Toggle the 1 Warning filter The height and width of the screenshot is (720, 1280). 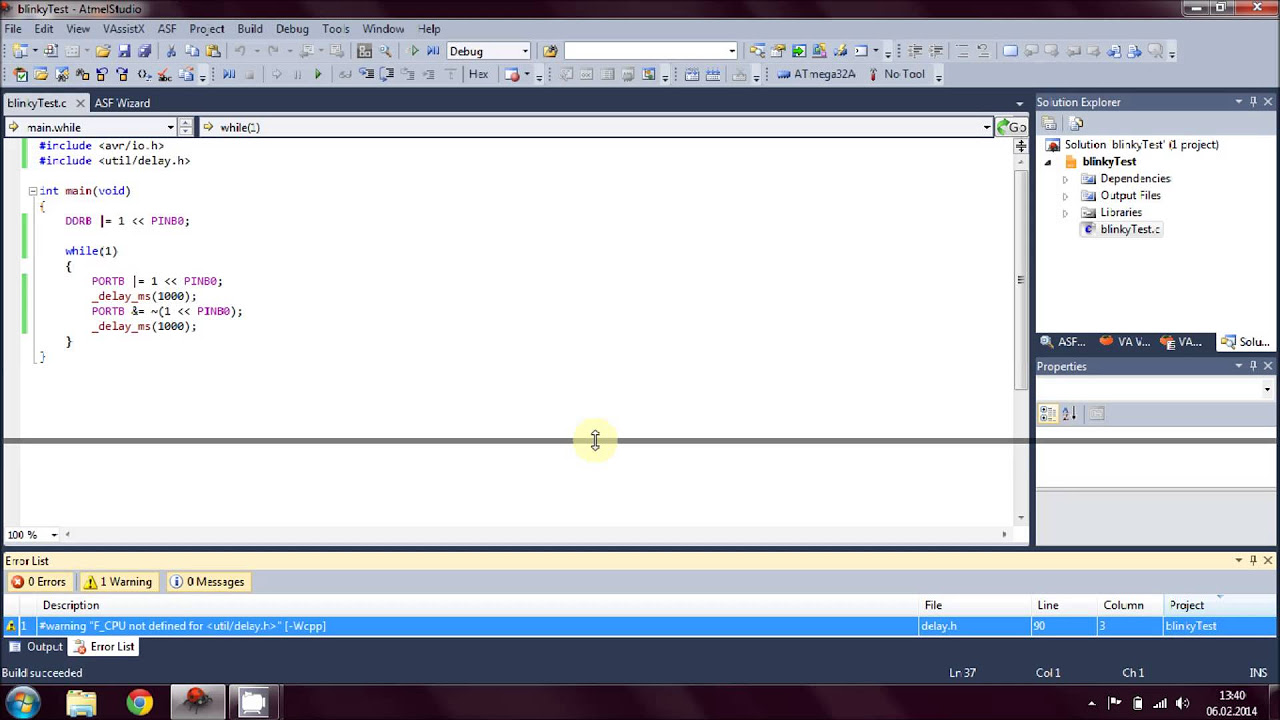[118, 582]
